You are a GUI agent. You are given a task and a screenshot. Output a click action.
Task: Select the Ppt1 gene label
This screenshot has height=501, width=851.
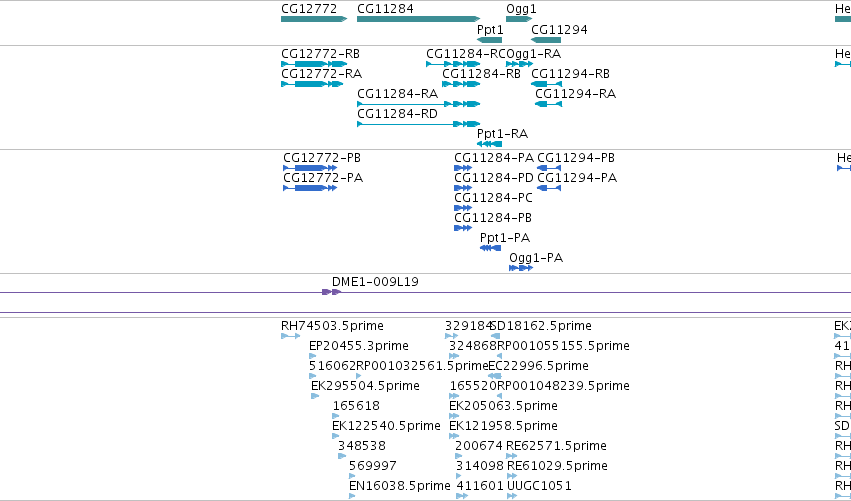[490, 29]
